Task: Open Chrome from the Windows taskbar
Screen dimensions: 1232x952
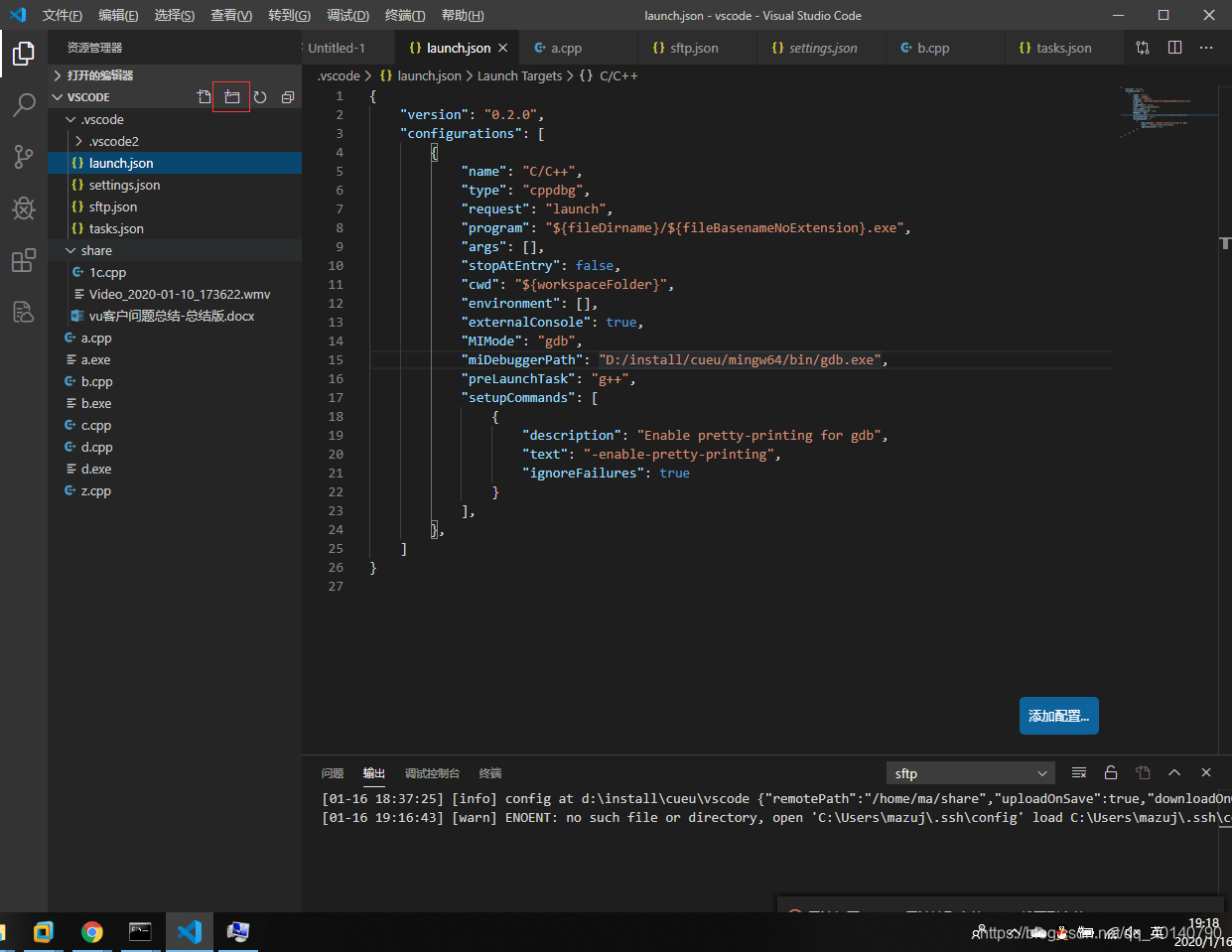Action: tap(92, 932)
